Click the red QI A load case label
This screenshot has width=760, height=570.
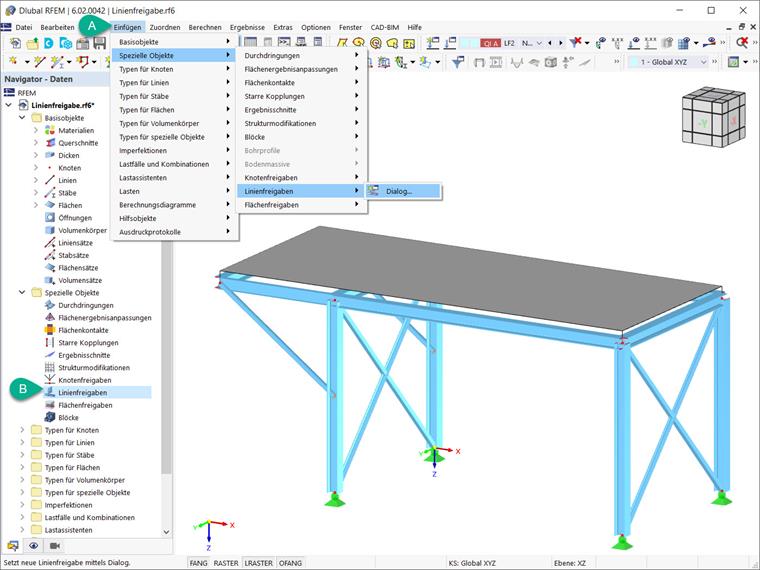(491, 43)
